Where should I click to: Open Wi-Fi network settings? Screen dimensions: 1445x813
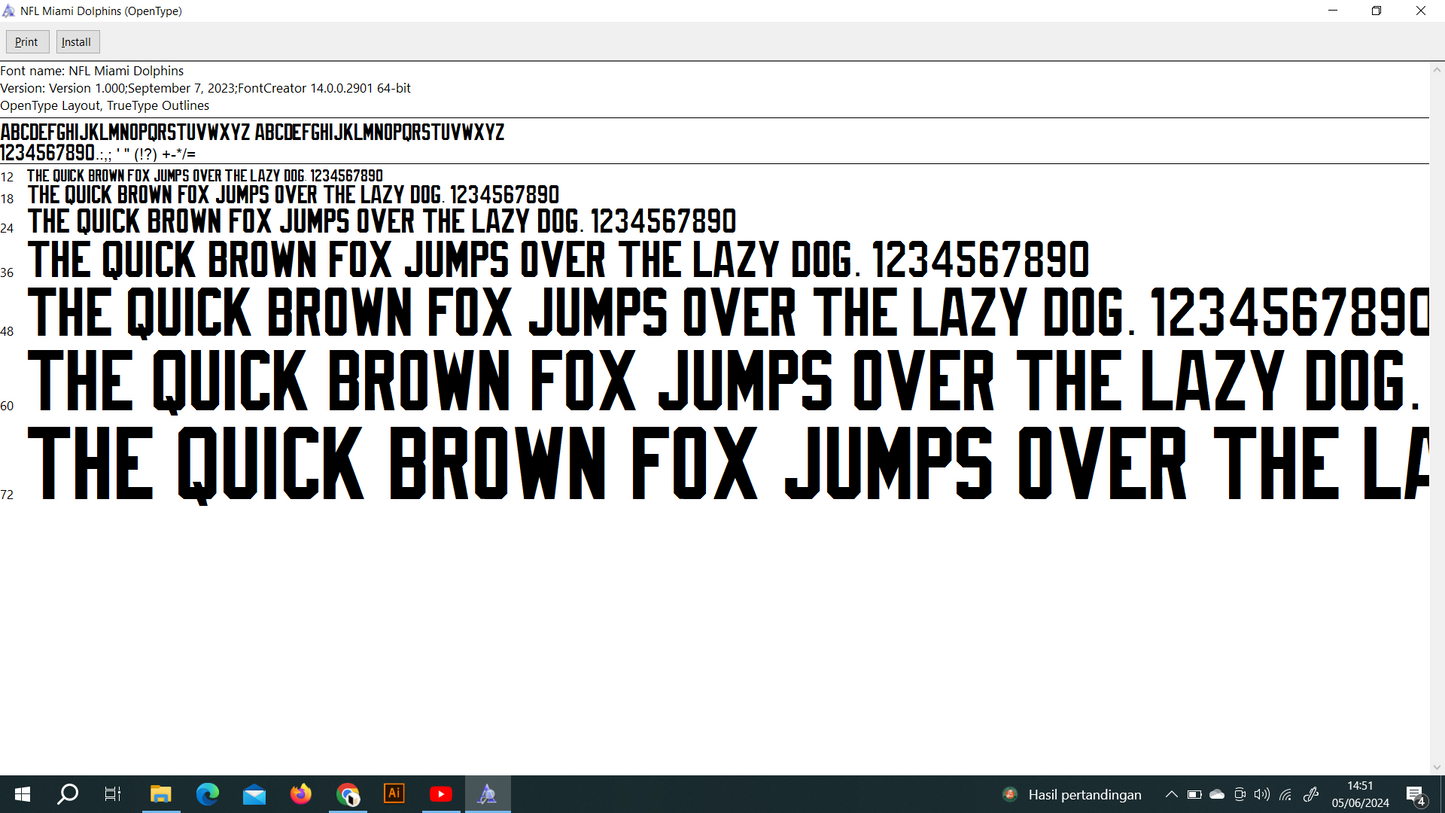click(x=1286, y=795)
